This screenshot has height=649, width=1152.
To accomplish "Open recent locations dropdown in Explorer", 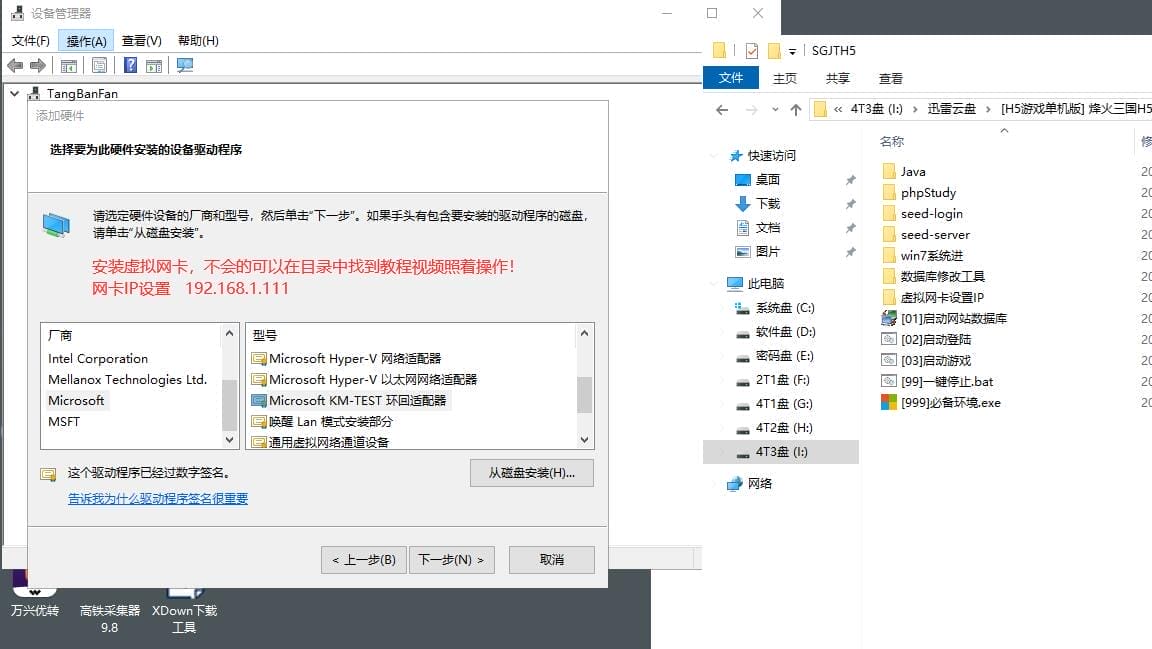I will 775,110.
